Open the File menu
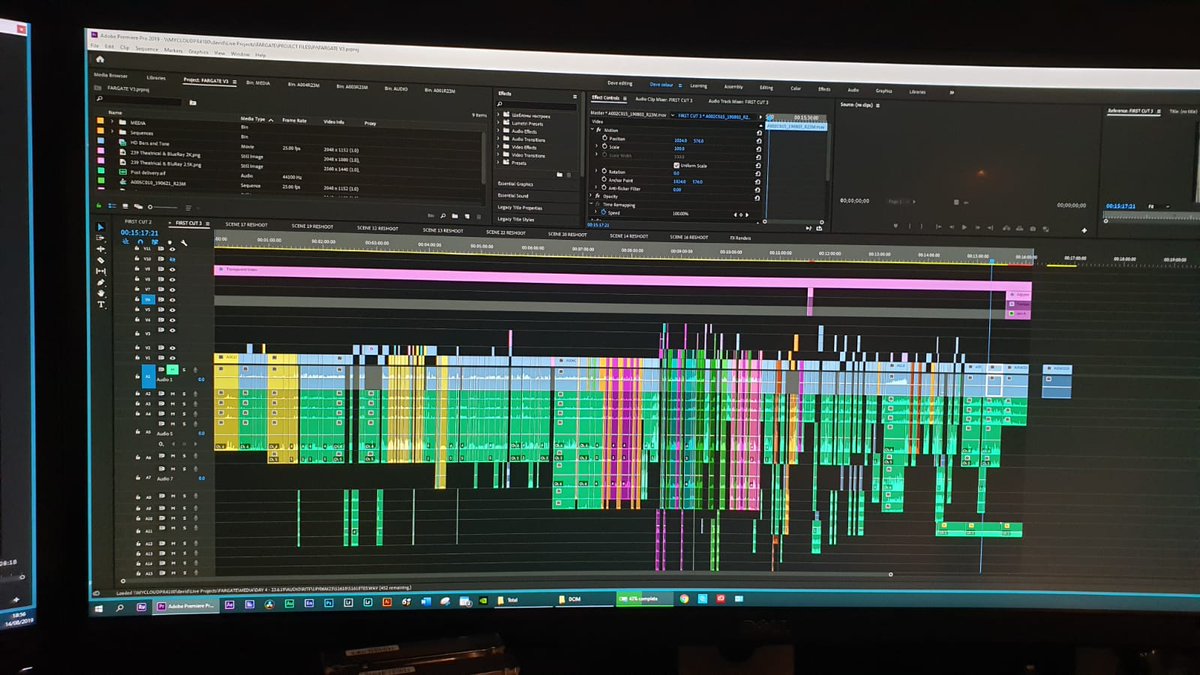This screenshot has width=1200, height=675. tap(95, 46)
